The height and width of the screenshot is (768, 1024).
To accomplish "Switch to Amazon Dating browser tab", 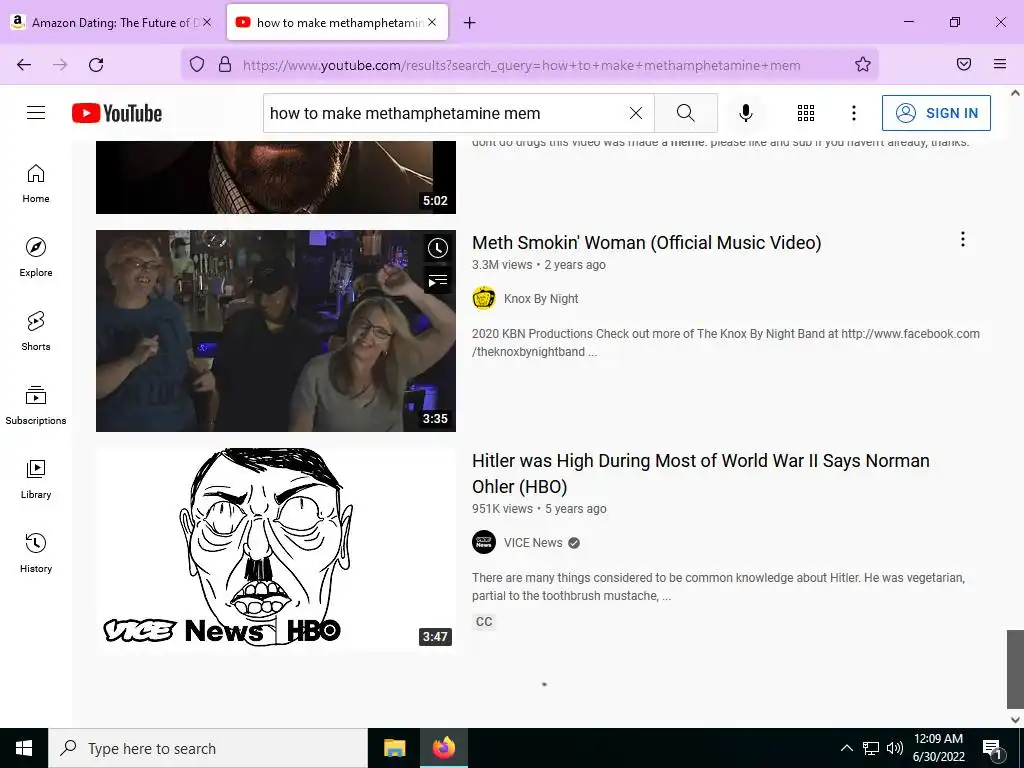I will tap(112, 22).
